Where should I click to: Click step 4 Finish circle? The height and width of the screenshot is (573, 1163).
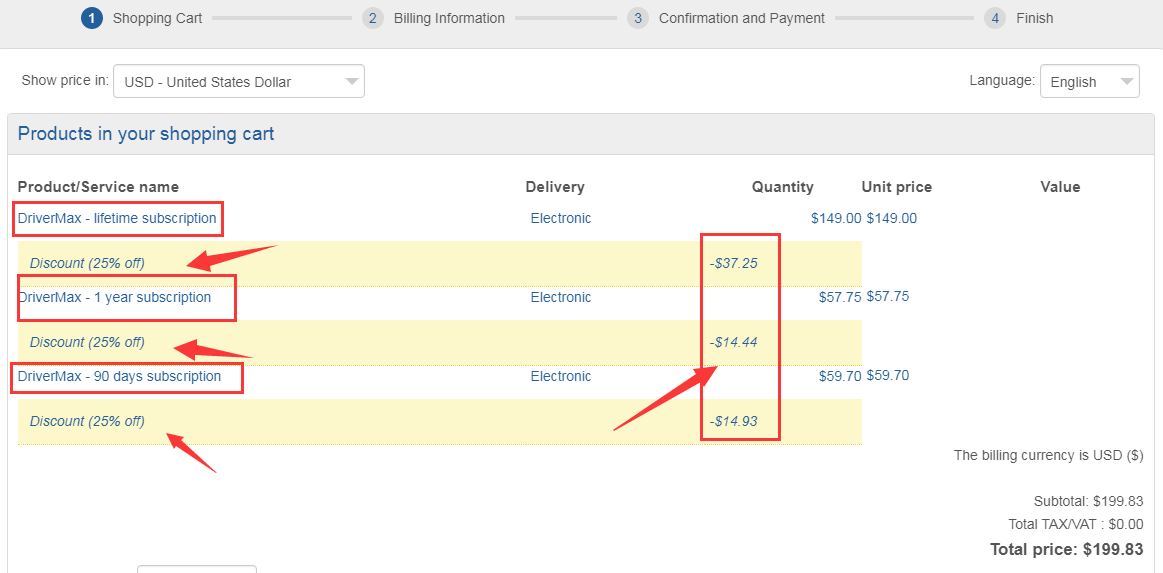[x=995, y=19]
